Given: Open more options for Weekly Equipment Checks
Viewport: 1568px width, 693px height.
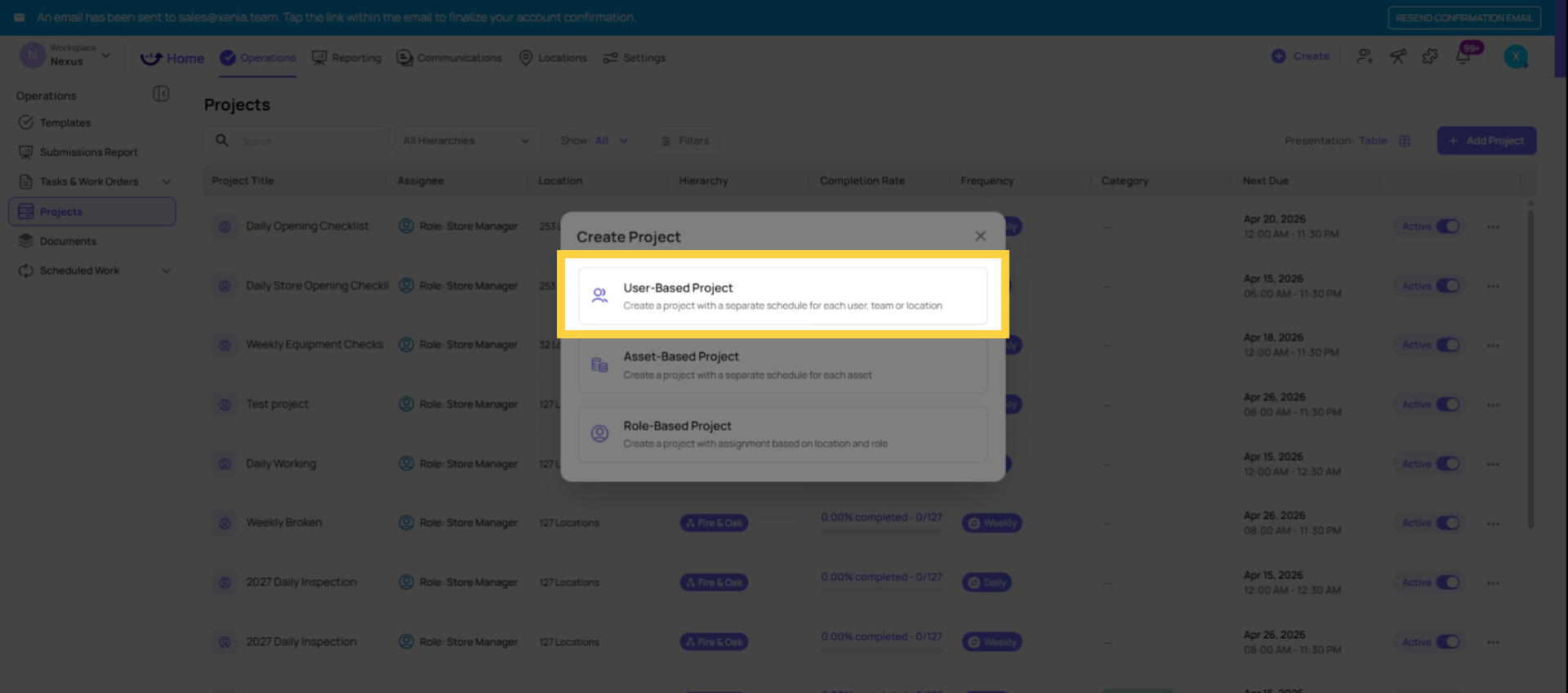Looking at the screenshot, I should [x=1493, y=346].
